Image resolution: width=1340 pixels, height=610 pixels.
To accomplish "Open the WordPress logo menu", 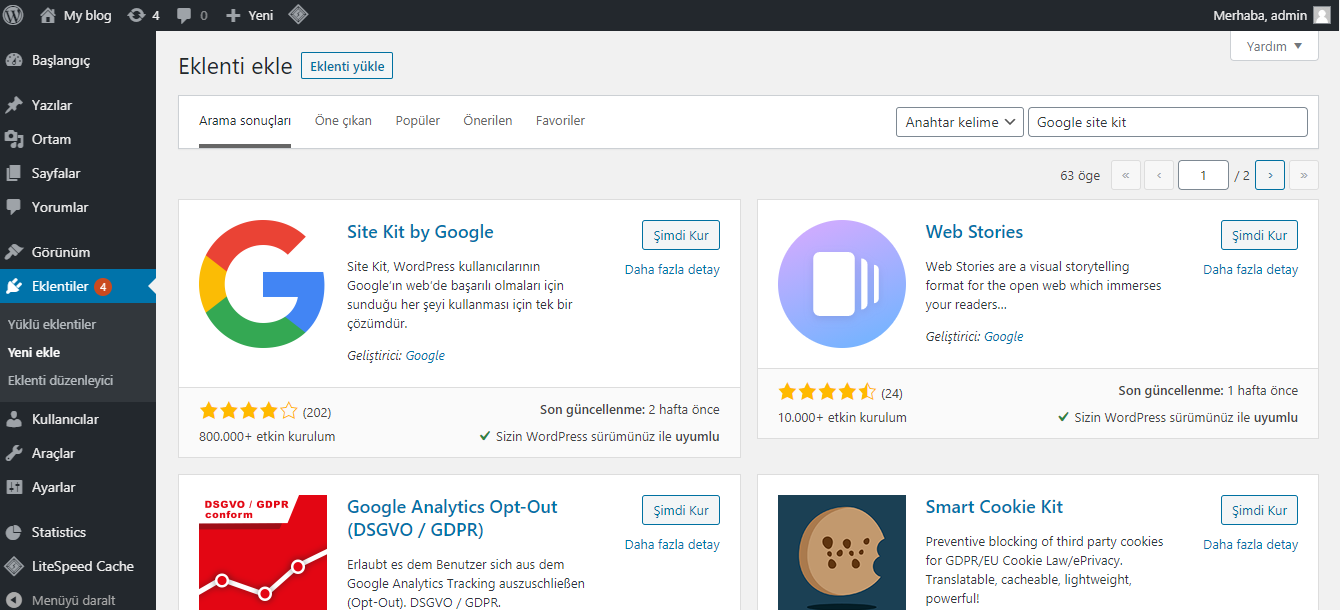I will 13,15.
